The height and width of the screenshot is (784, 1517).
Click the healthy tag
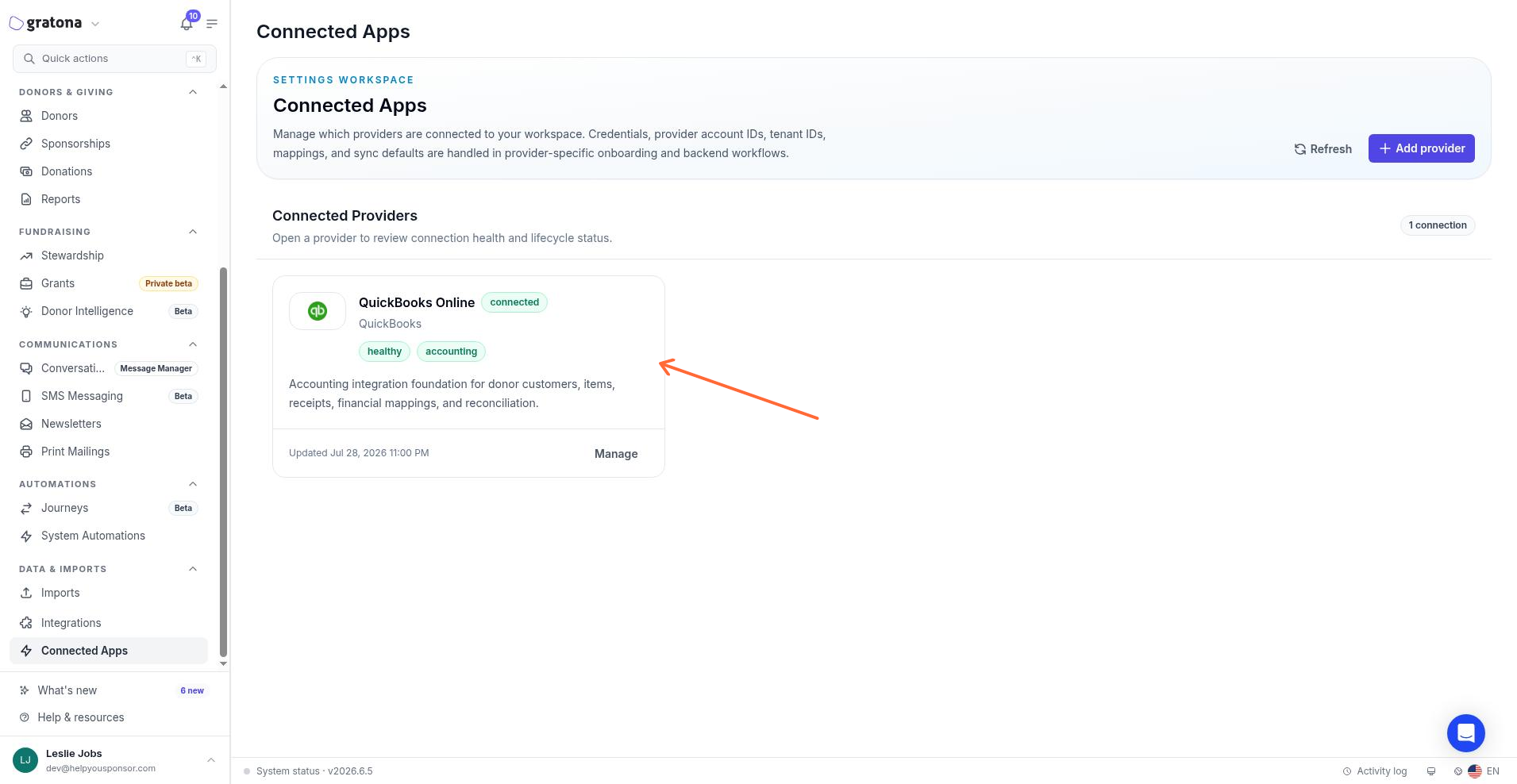(x=384, y=352)
